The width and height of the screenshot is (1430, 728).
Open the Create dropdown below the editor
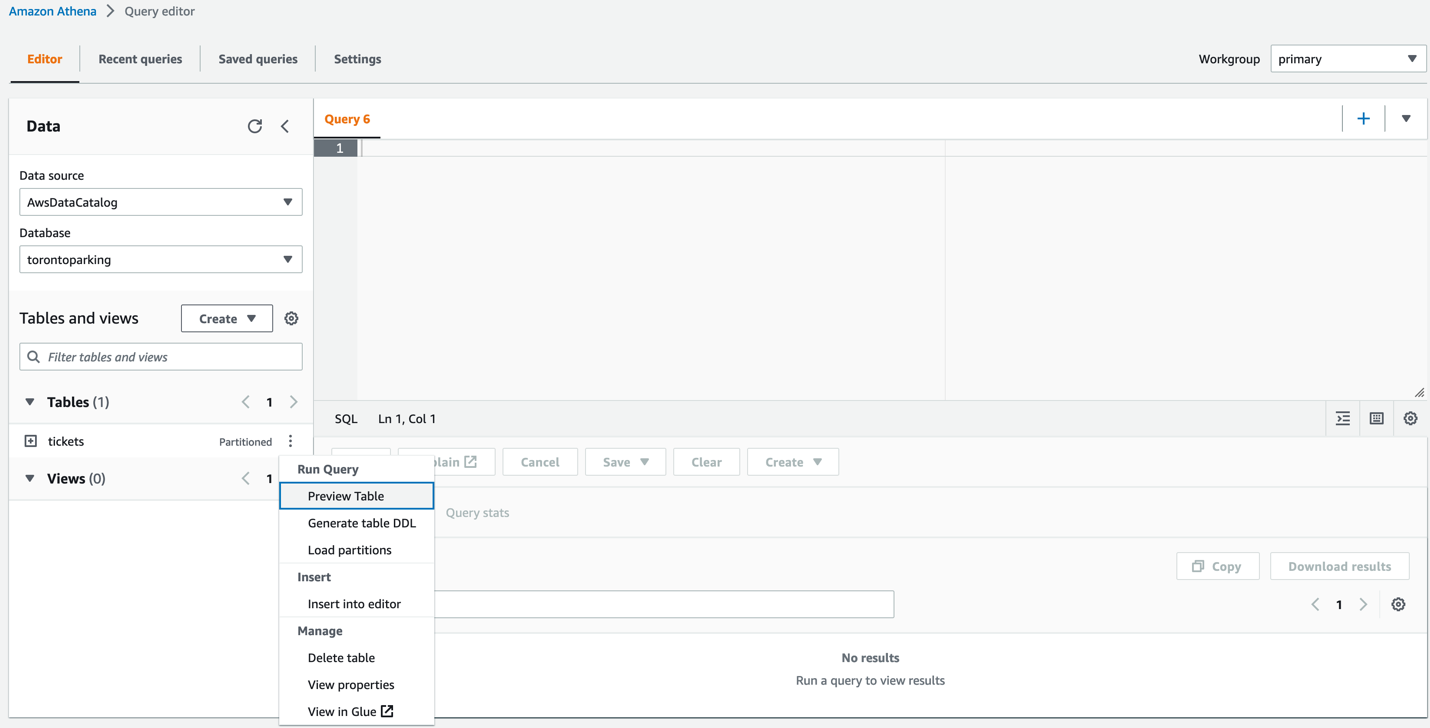[793, 462]
